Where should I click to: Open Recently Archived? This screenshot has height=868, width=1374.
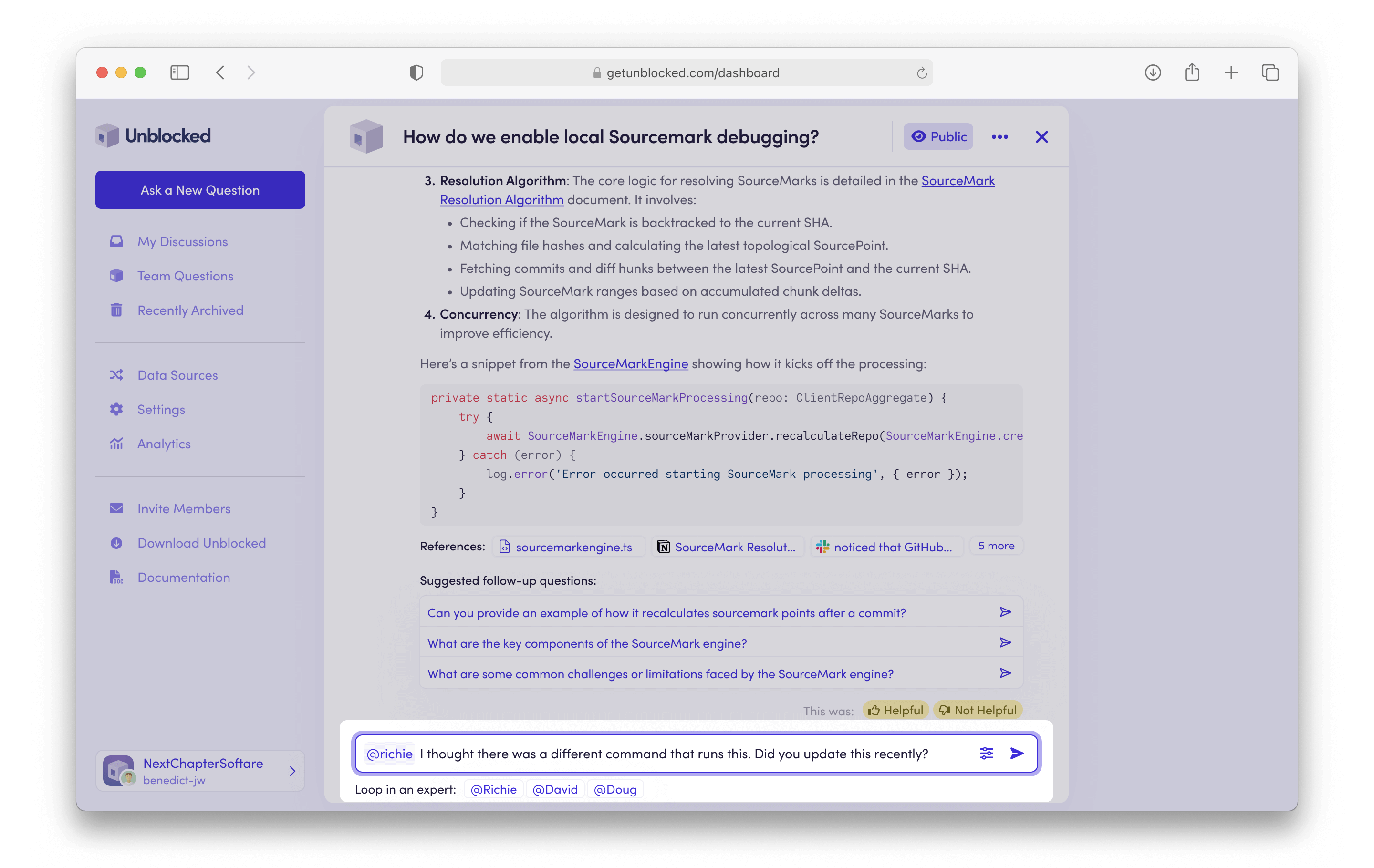(190, 310)
